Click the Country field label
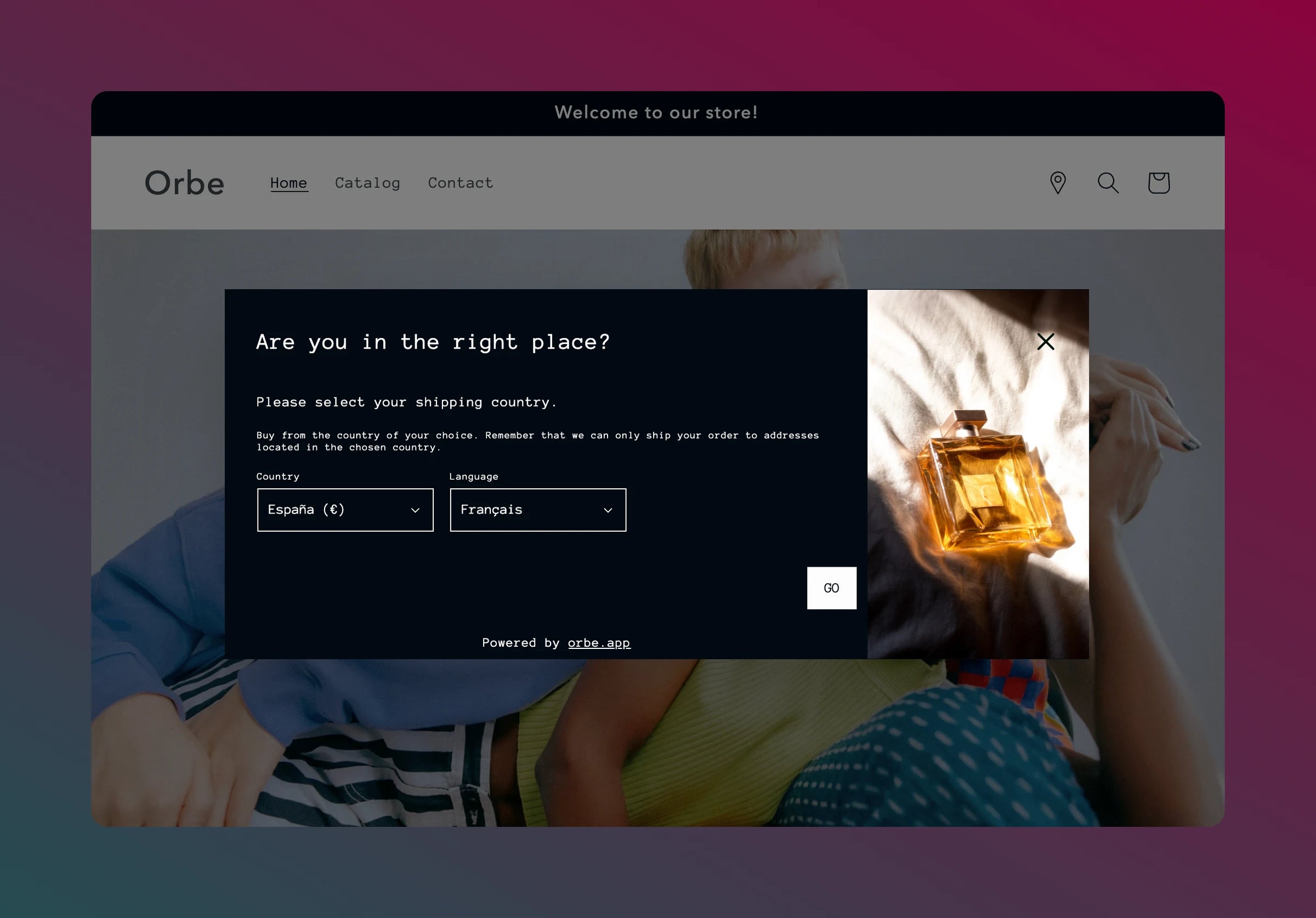This screenshot has width=1316, height=918. coord(278,477)
